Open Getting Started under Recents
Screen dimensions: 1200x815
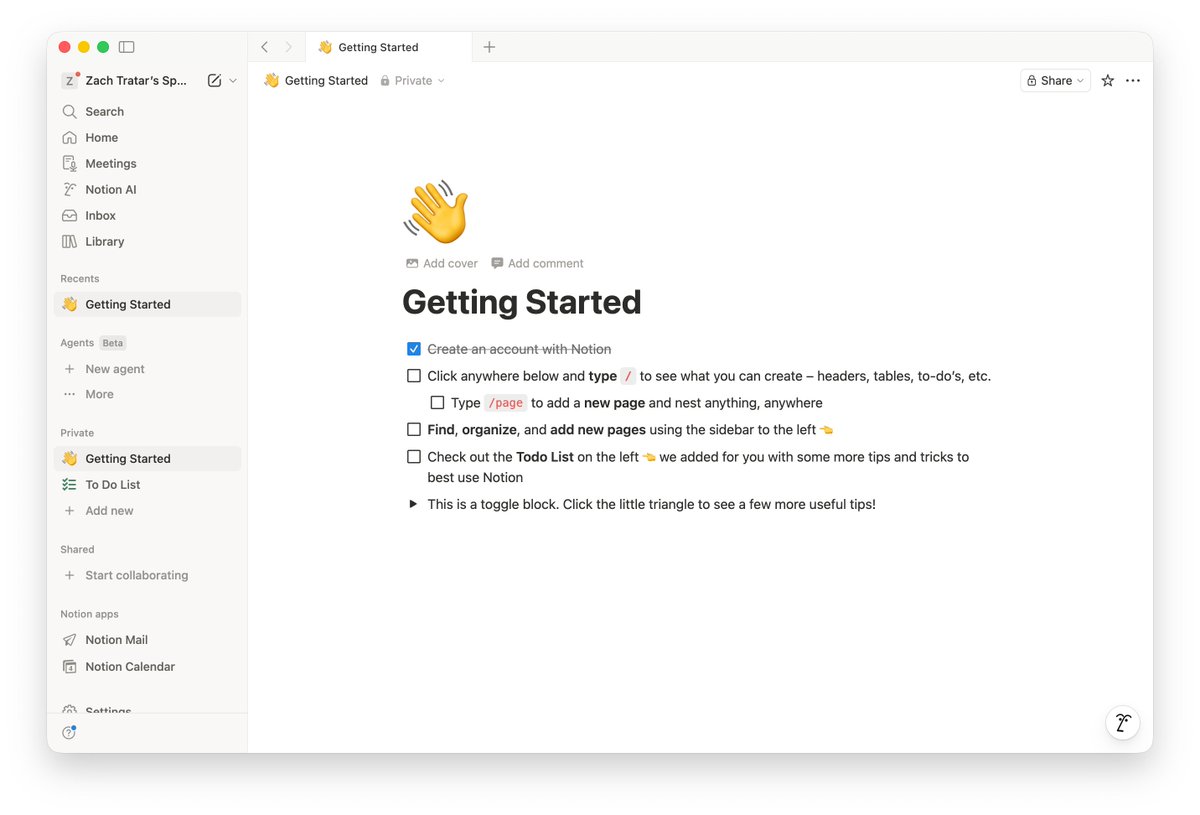147,305
